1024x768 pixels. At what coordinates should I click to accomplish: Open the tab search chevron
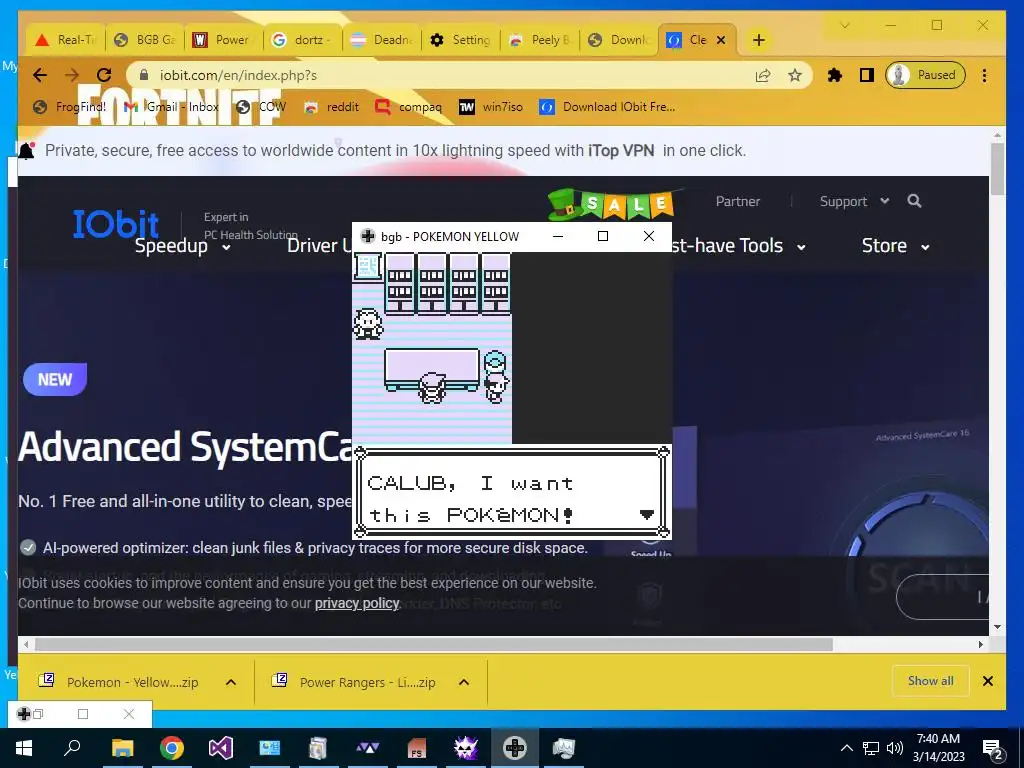(x=844, y=25)
